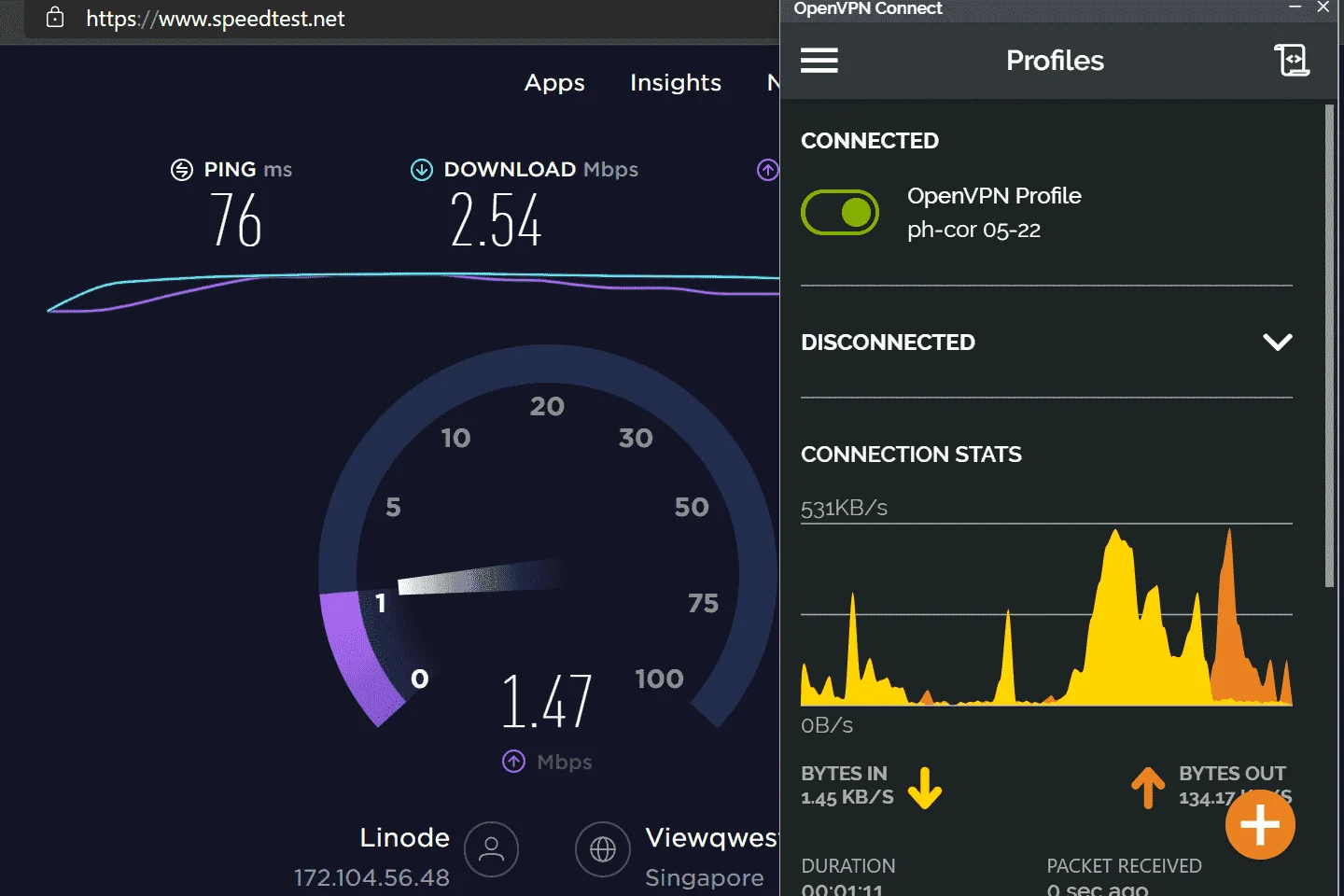
Task: Click the ping icon next to PING ms
Action: click(x=182, y=170)
